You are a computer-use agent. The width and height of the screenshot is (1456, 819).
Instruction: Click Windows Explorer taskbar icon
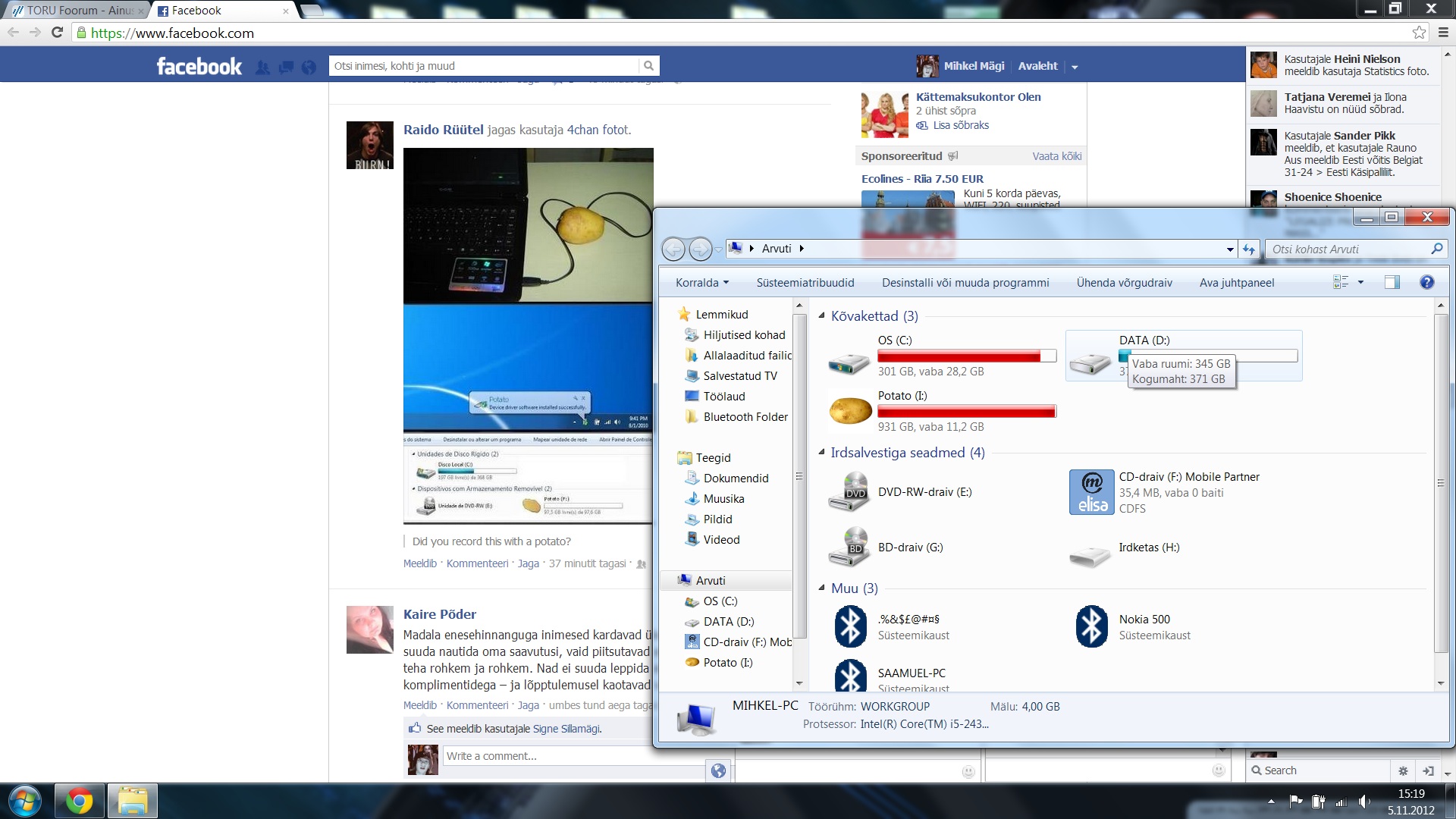point(133,801)
